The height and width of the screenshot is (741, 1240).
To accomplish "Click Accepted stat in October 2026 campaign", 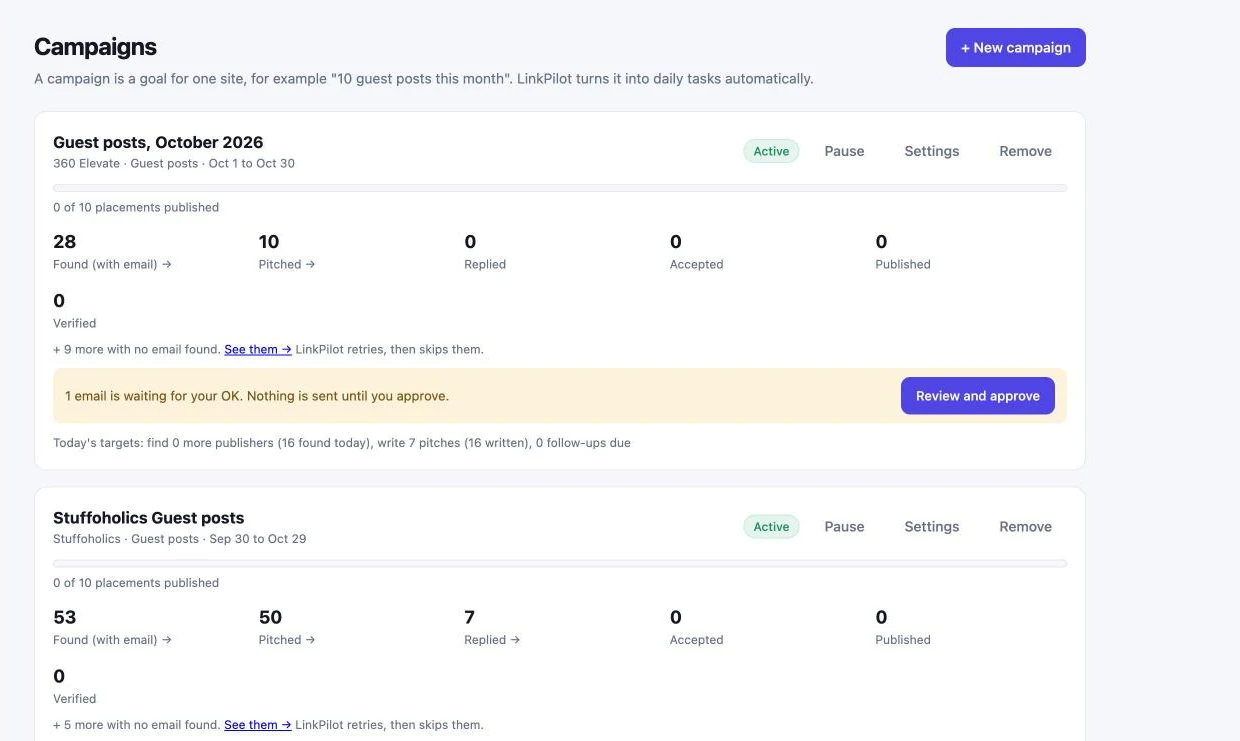I will click(x=696, y=253).
